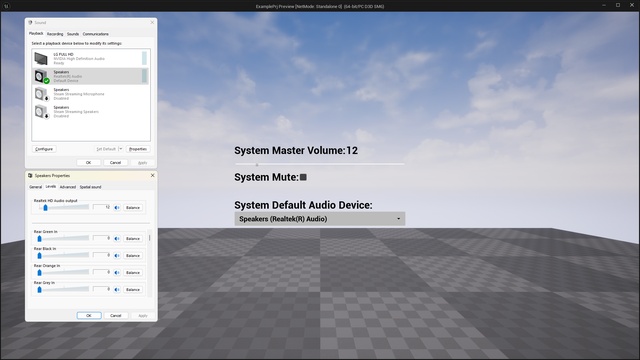The width and height of the screenshot is (640, 360).
Task: Open the Spatial sound tab
Action: point(90,187)
